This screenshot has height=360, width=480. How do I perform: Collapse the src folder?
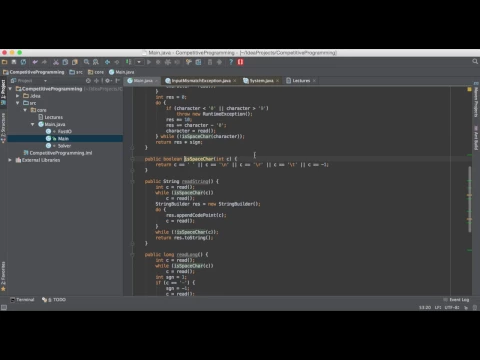[x=18, y=103]
